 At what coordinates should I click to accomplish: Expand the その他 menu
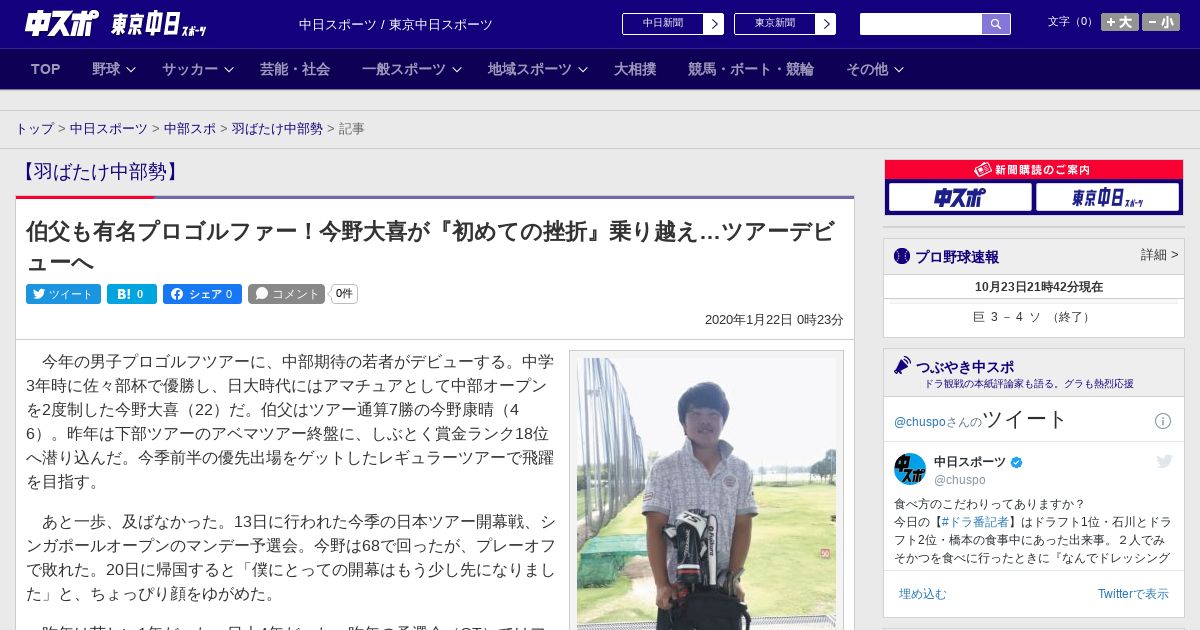tap(875, 69)
